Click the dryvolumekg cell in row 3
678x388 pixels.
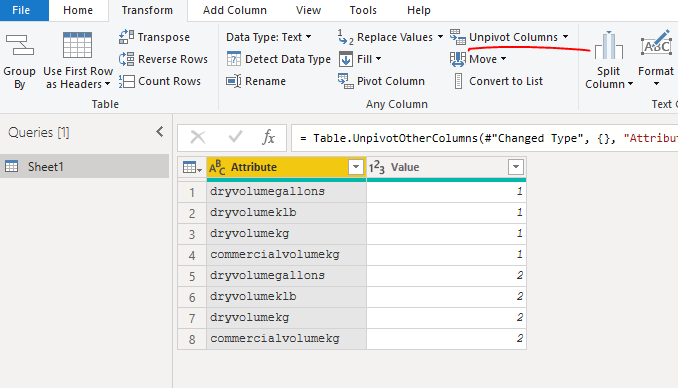click(x=286, y=234)
